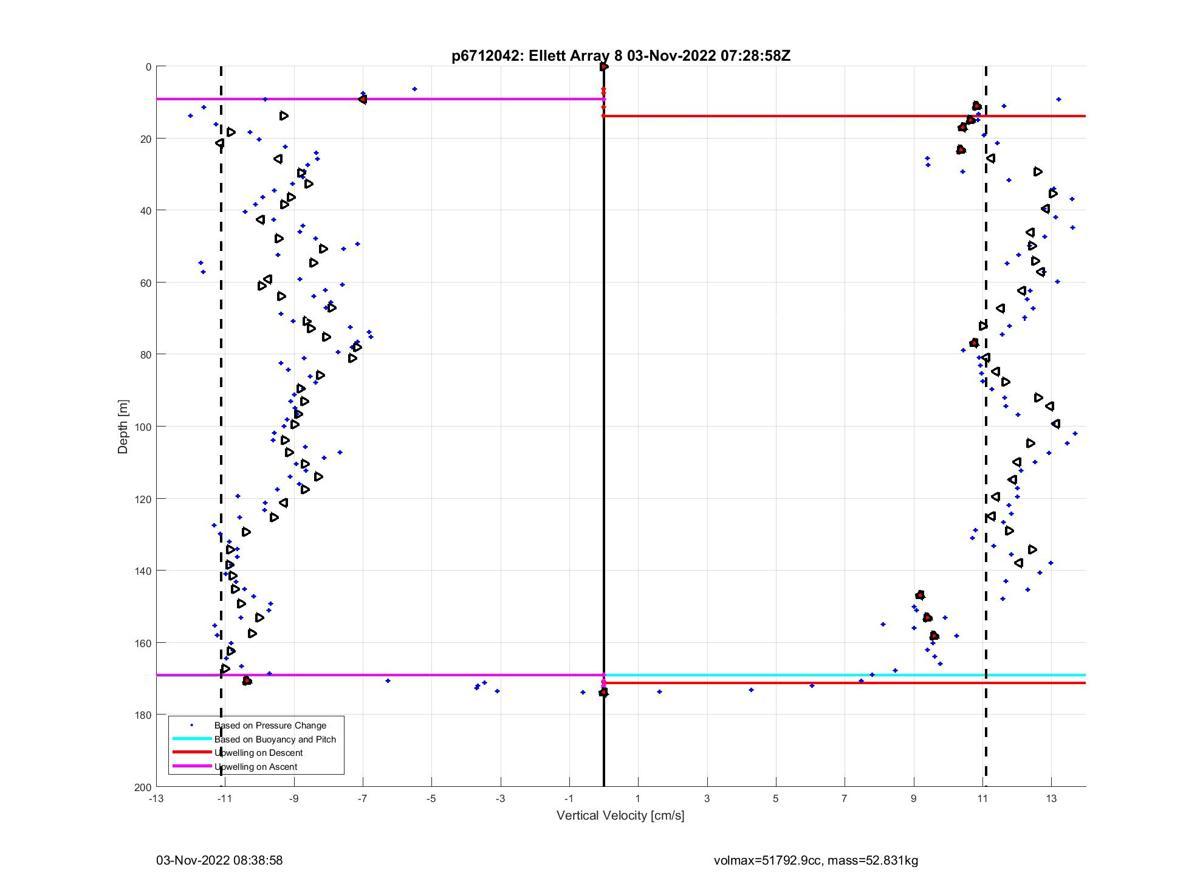Viewport: 1200px width, 885px height.
Task: Click the upper magenta ascent line near 9 m
Action: (x=380, y=99)
